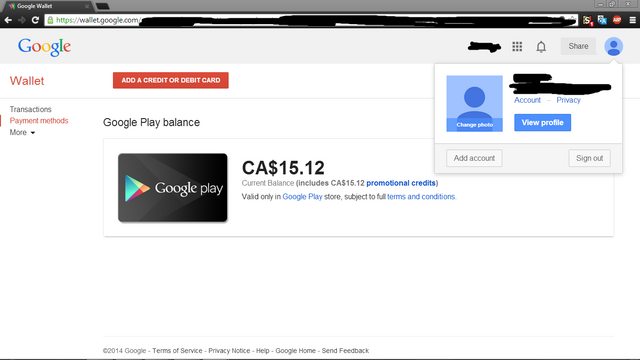Open the terms and conditions link
Viewport: 640px width, 360px height.
(421, 196)
